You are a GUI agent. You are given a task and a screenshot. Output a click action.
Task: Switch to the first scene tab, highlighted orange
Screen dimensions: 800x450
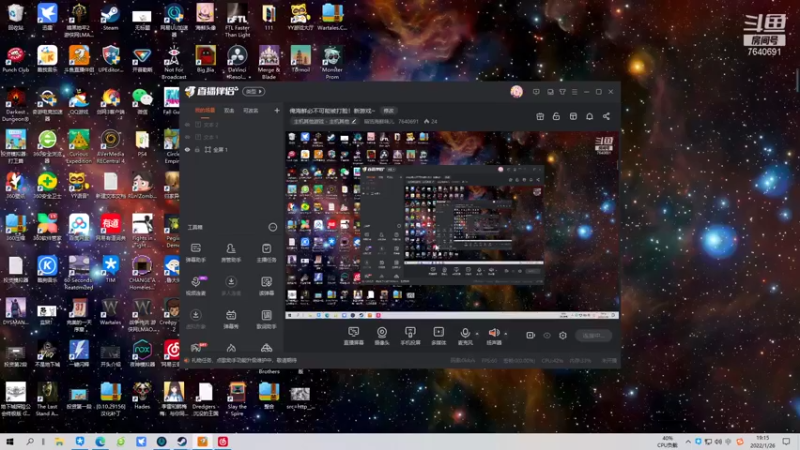(205, 110)
